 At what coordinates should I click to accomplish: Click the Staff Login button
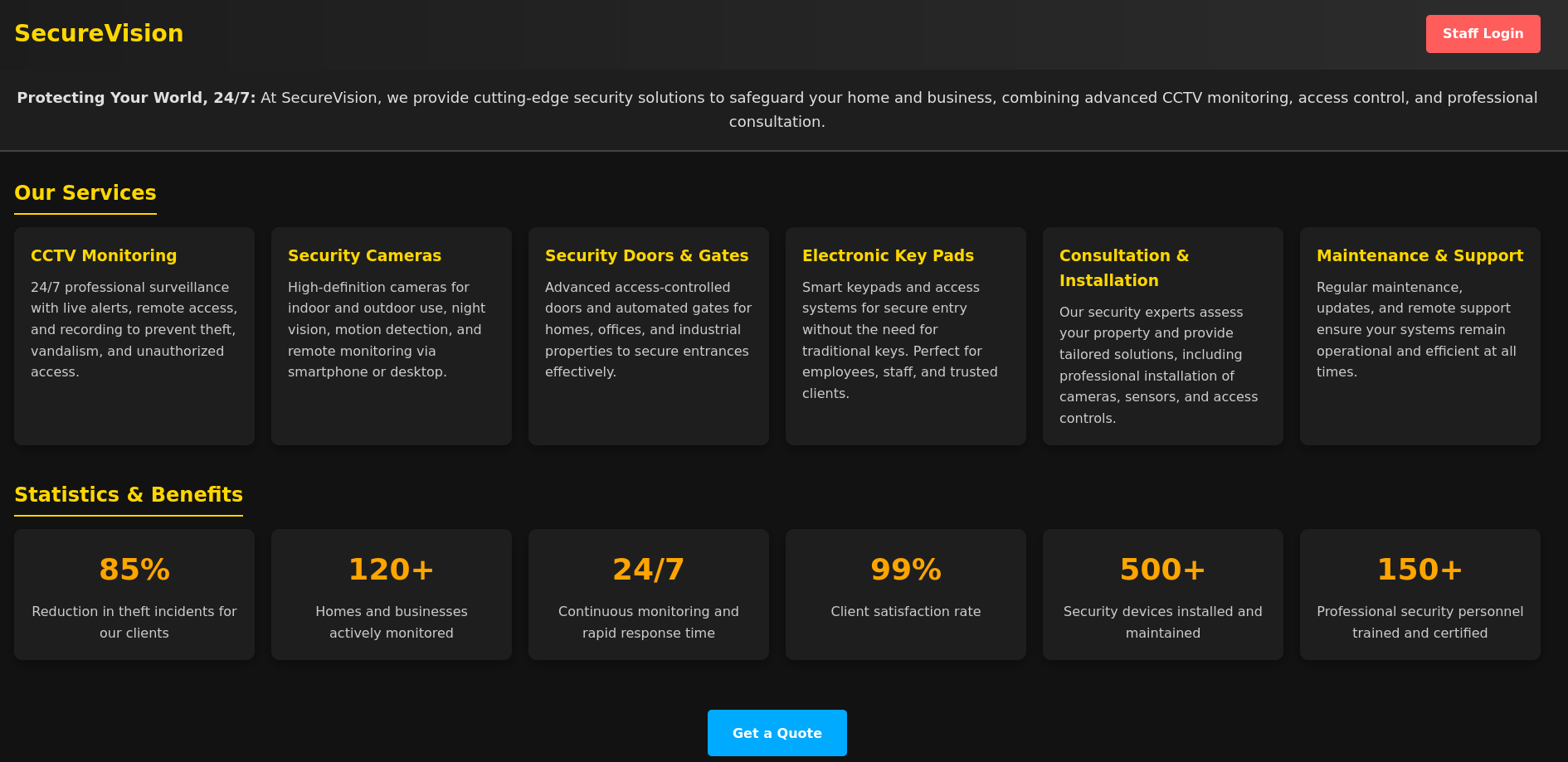tap(1483, 34)
